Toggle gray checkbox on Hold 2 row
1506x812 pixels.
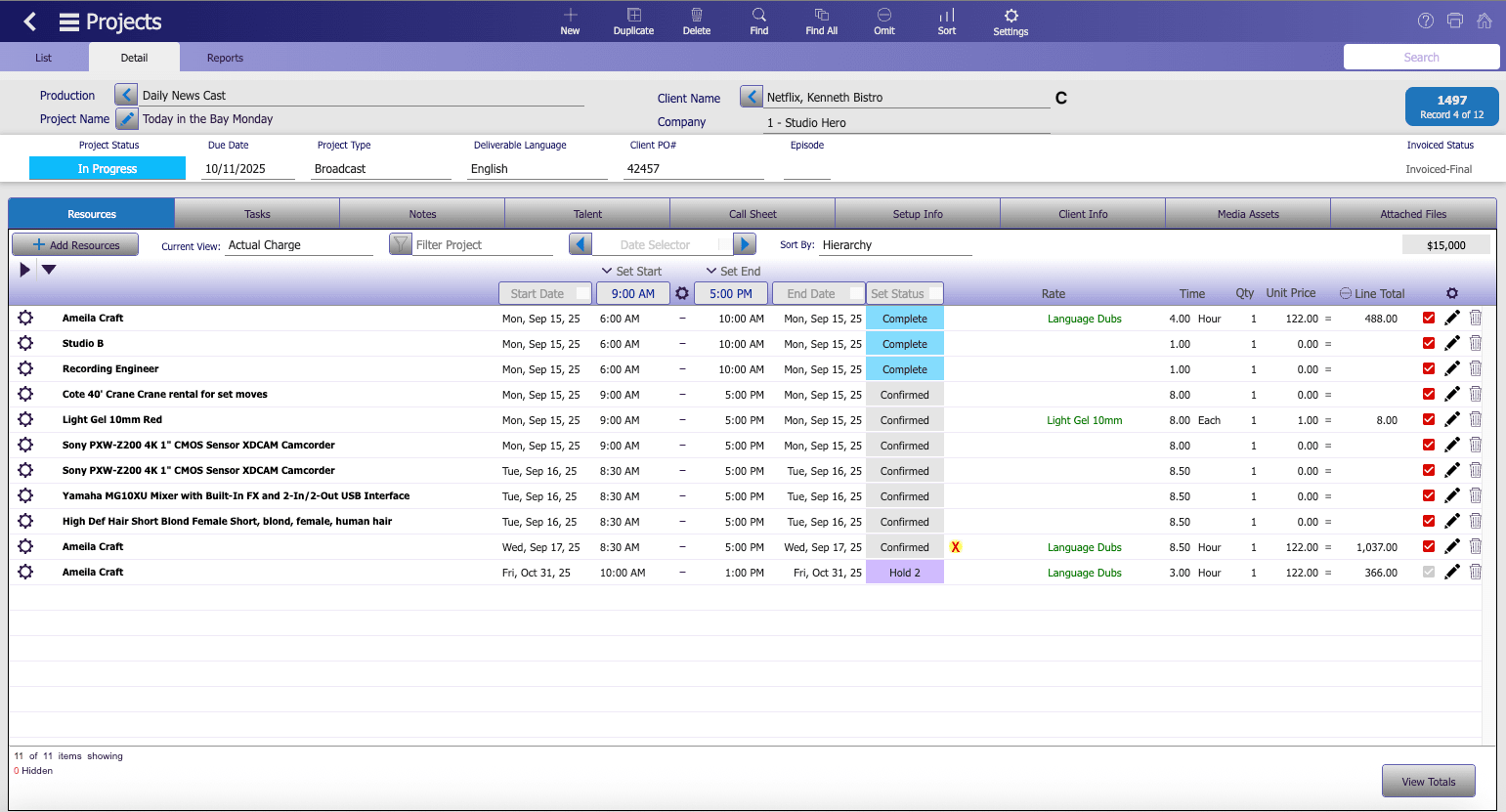click(1429, 572)
